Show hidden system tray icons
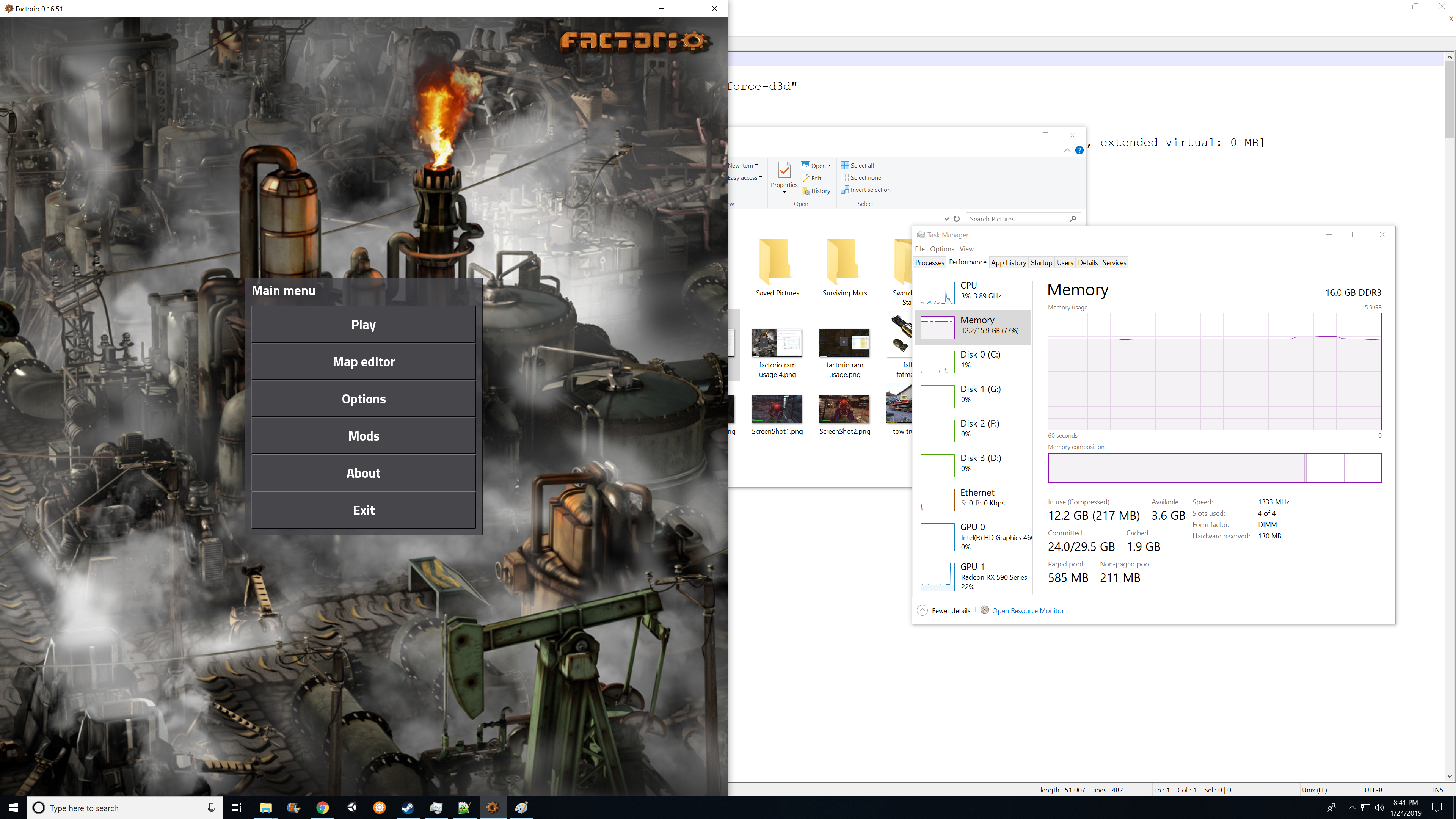This screenshot has height=819, width=1456. tap(1351, 808)
